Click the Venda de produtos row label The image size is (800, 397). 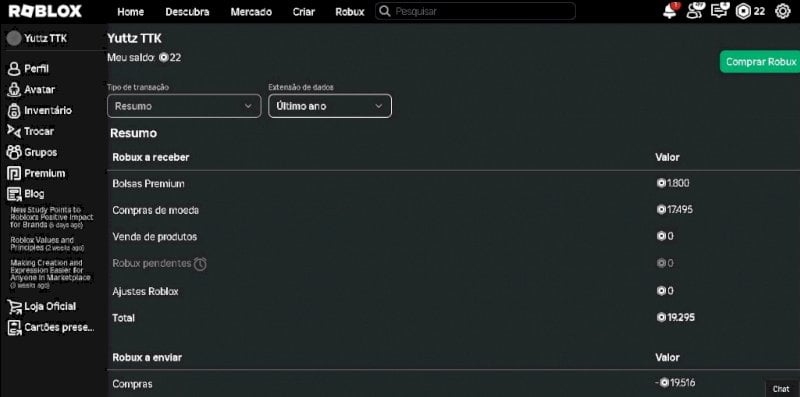pos(155,237)
